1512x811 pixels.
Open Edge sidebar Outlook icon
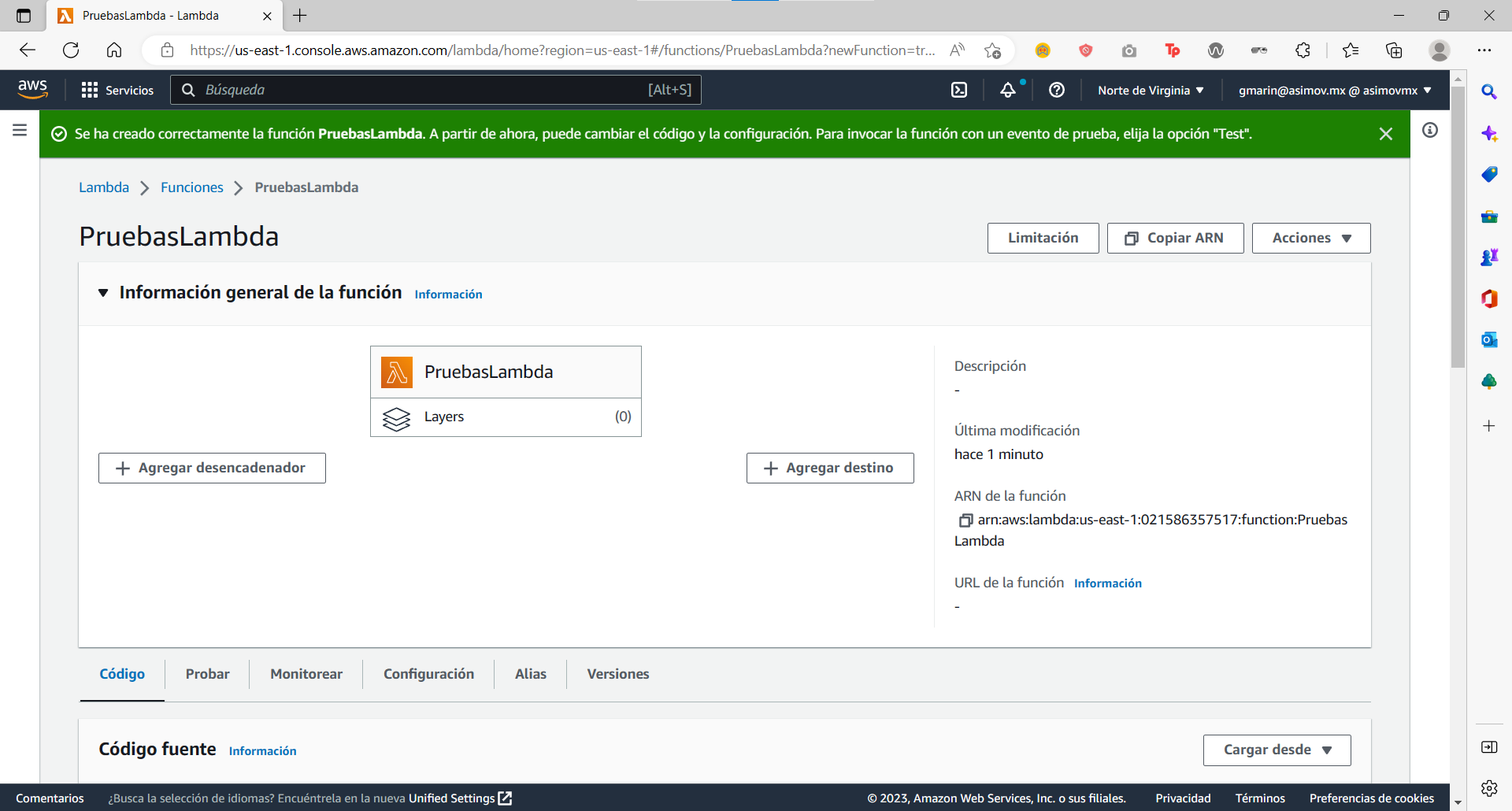[1489, 339]
